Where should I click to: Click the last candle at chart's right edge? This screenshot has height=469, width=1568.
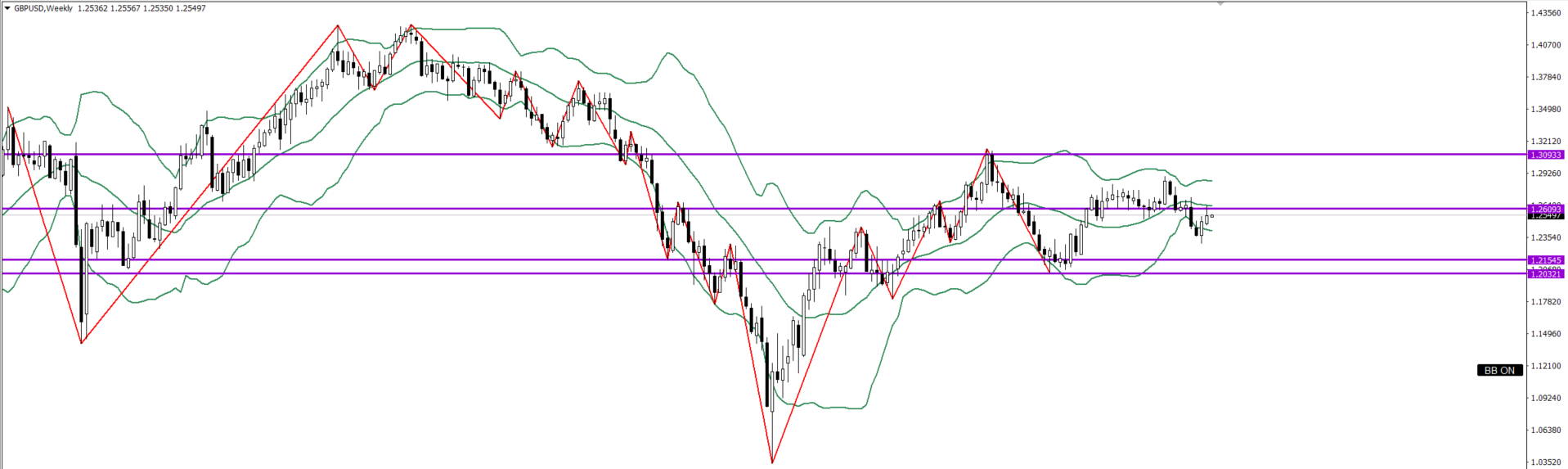[x=1212, y=216]
